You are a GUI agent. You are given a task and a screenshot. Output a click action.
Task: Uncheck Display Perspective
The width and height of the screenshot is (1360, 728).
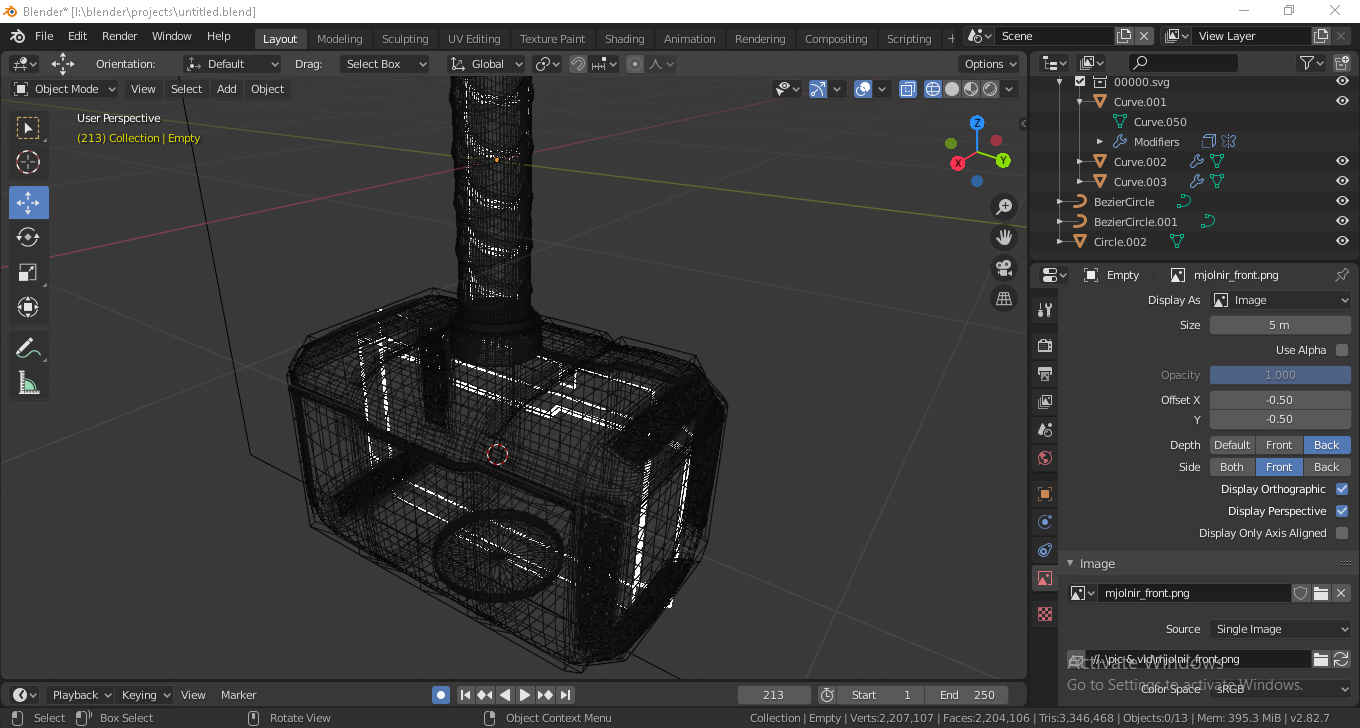[x=1342, y=511]
